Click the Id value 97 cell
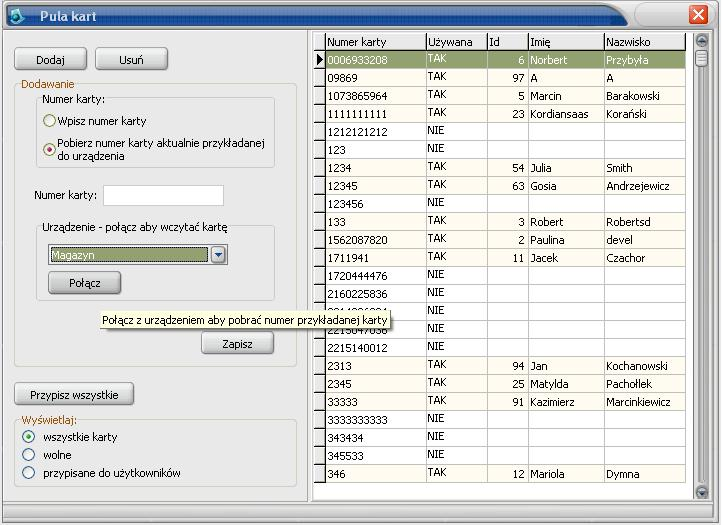The height and width of the screenshot is (525, 722). (x=508, y=78)
